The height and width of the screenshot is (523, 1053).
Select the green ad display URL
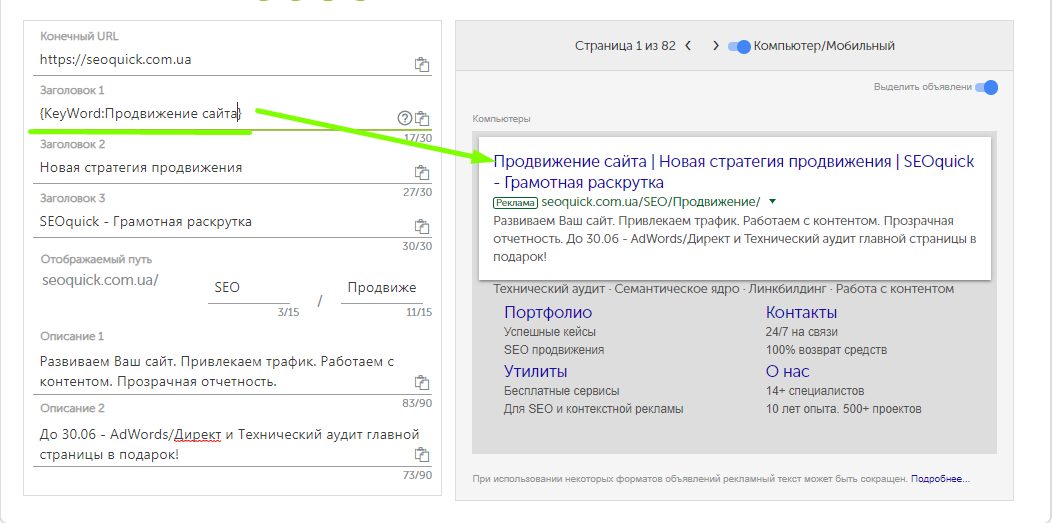651,201
